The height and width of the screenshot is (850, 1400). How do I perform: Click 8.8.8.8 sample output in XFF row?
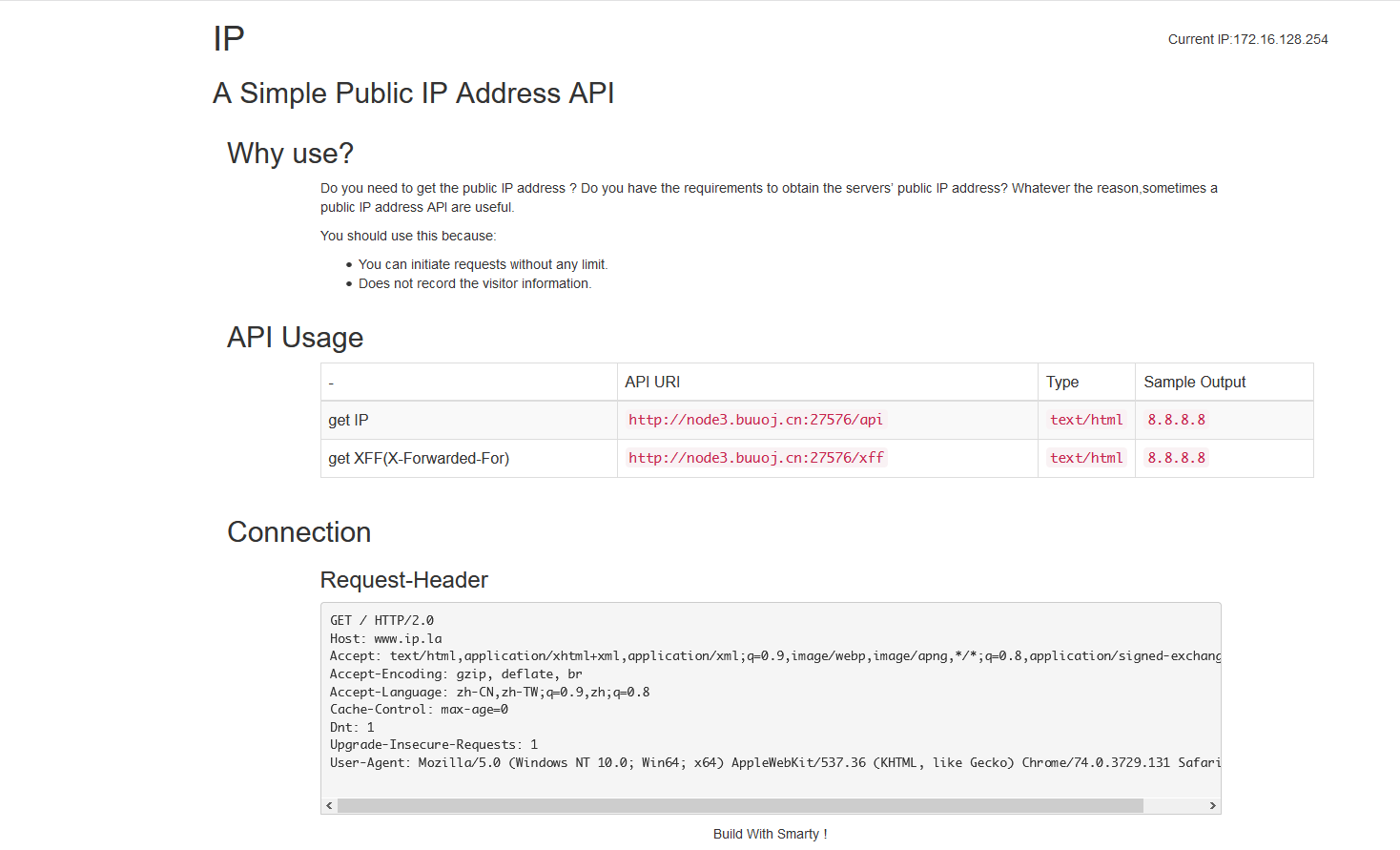click(1176, 458)
